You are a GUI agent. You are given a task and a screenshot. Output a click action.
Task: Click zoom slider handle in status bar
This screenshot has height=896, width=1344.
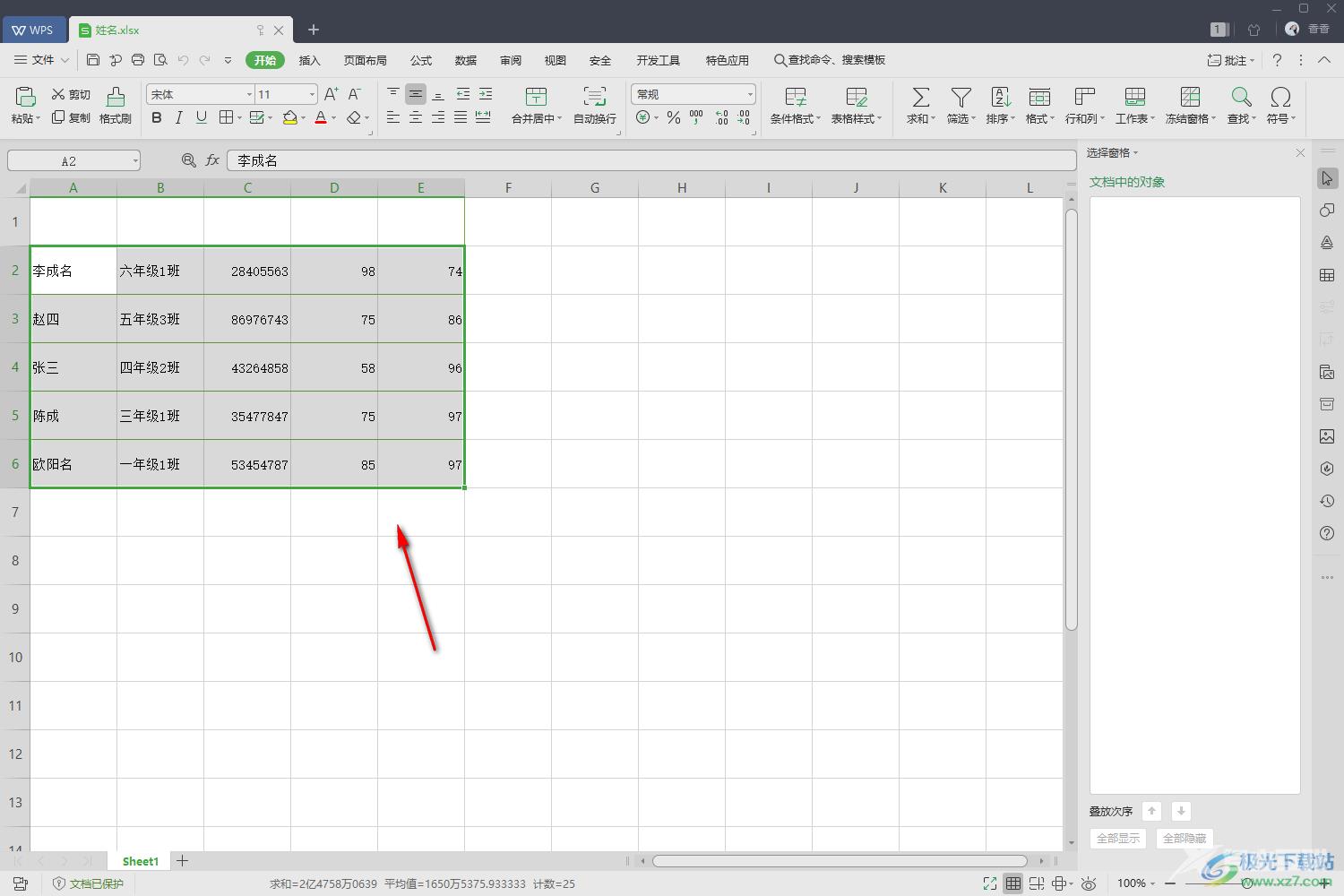pyautogui.click(x=1247, y=883)
